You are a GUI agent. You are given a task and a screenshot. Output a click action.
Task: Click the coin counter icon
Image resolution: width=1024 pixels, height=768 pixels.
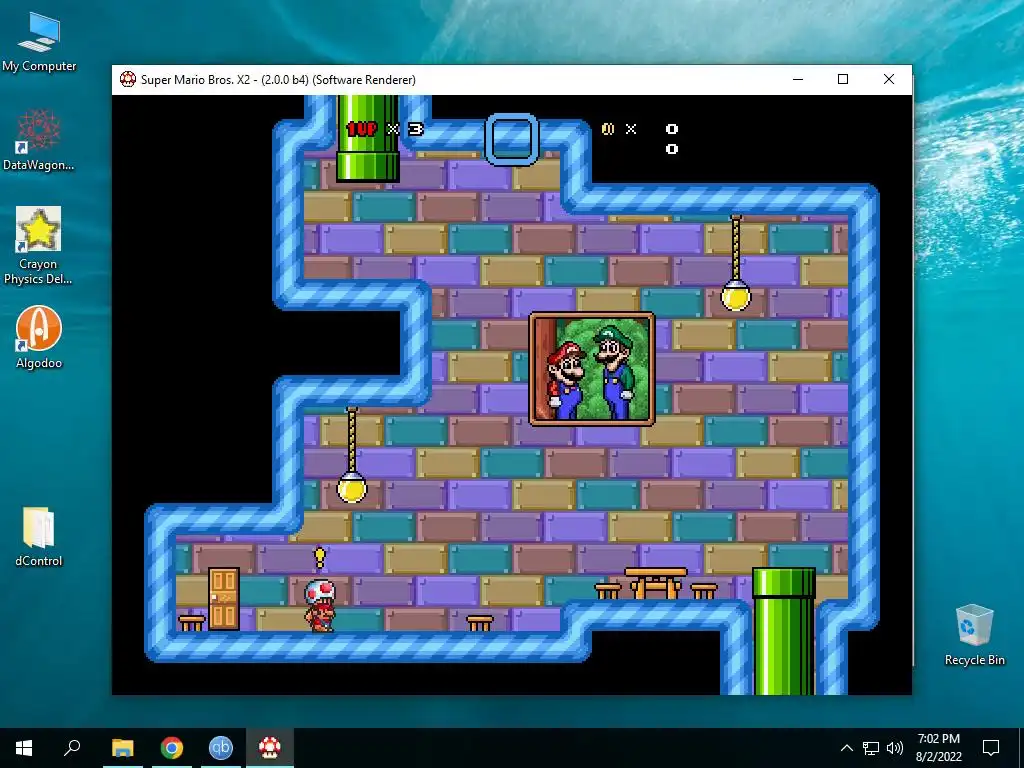coord(608,129)
